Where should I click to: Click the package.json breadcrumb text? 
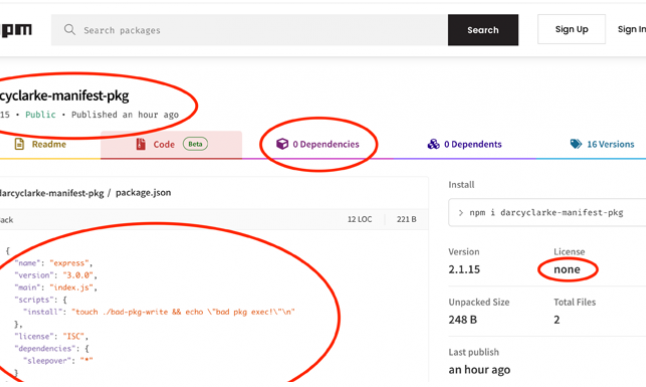[143, 192]
